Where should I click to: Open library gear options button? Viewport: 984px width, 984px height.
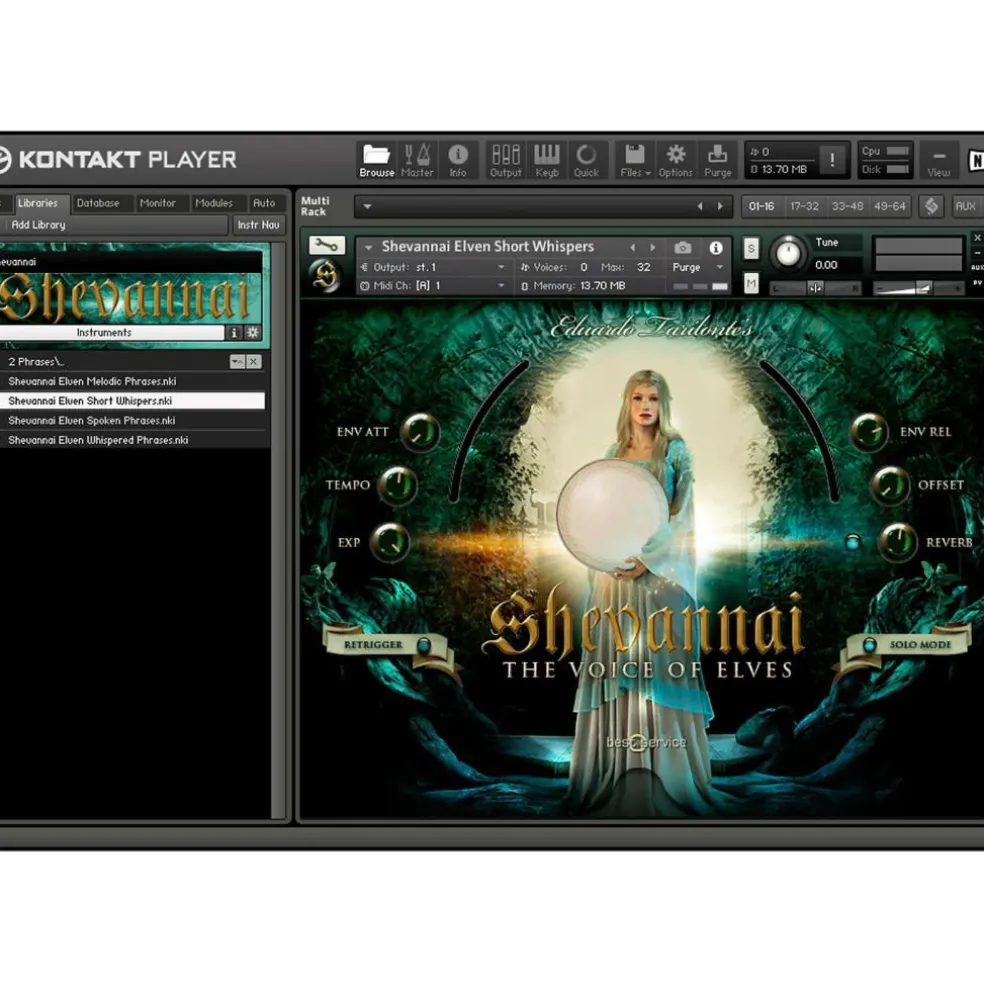click(x=253, y=333)
